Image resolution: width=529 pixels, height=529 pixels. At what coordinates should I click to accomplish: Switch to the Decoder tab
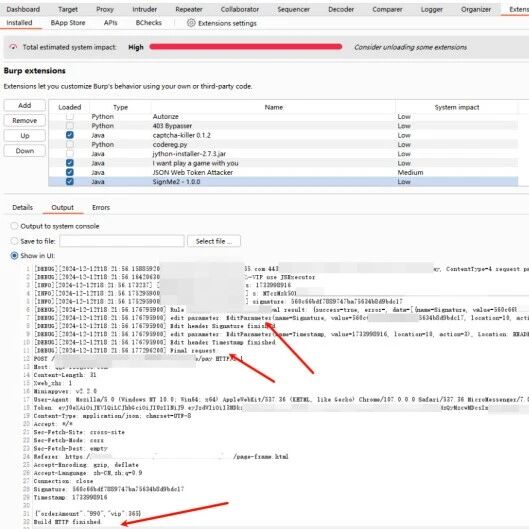pos(341,9)
